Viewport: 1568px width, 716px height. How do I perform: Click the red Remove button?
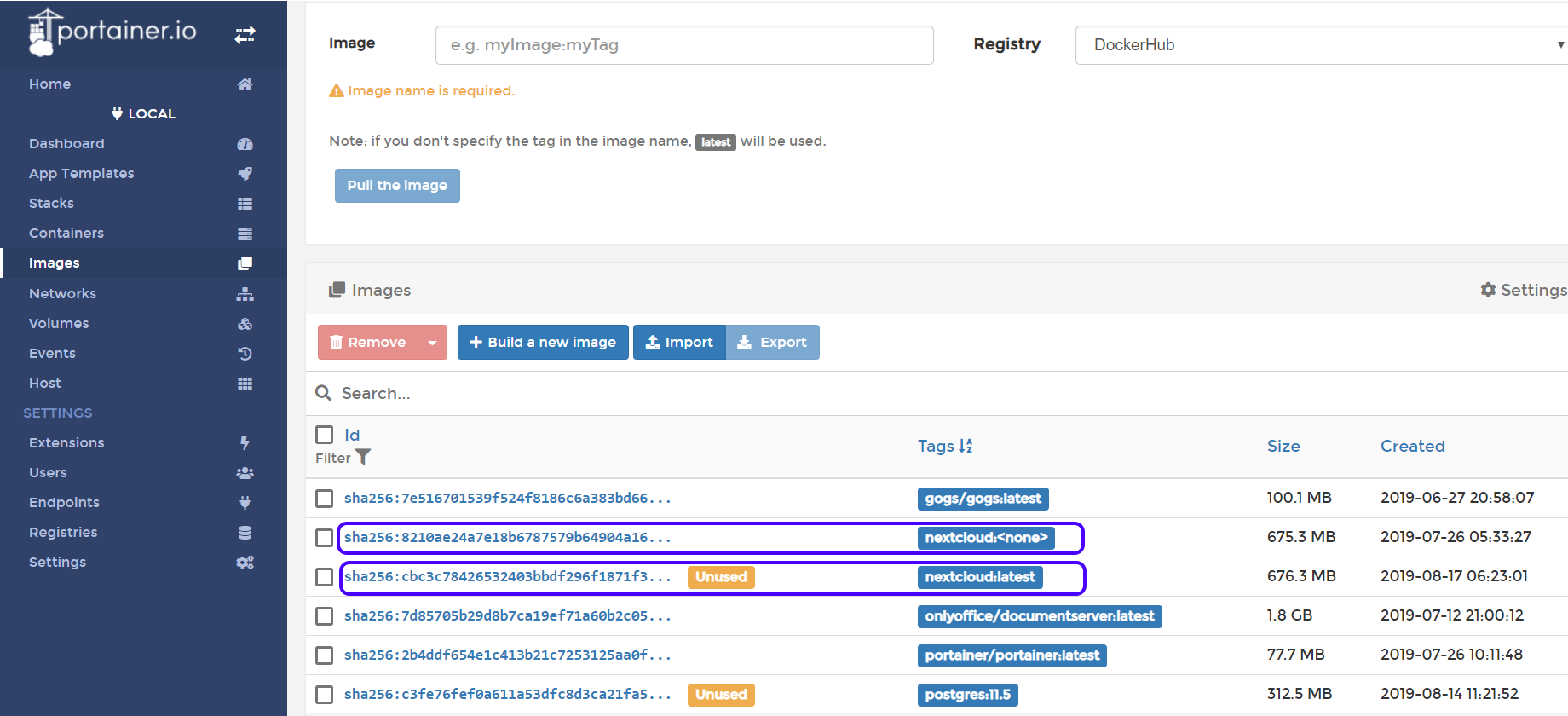[368, 343]
